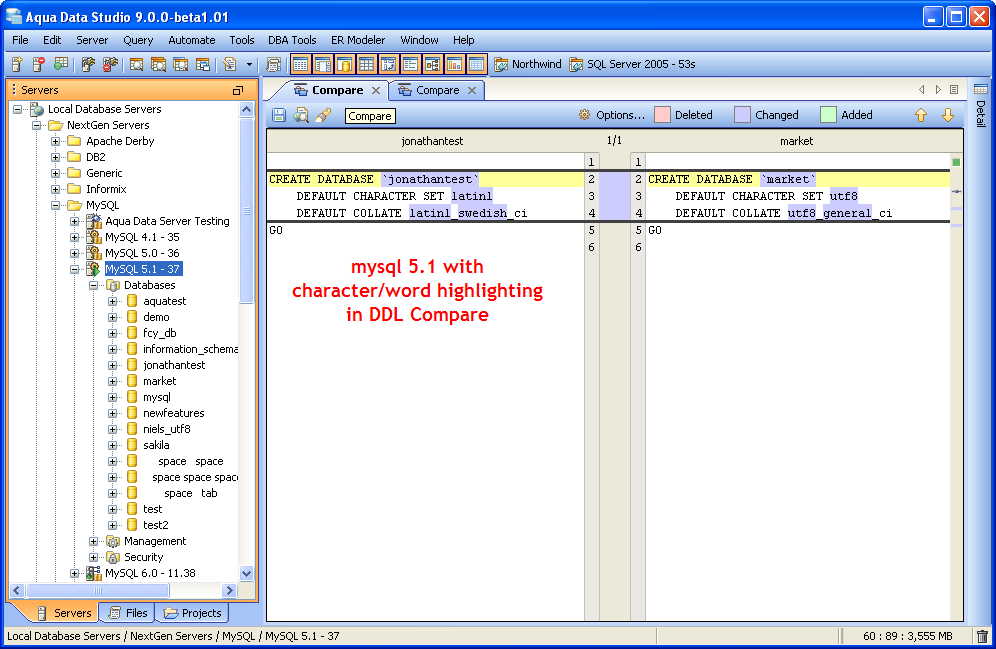Viewport: 996px width, 649px height.
Task: Click the Changed color swatch
Action: (742, 115)
